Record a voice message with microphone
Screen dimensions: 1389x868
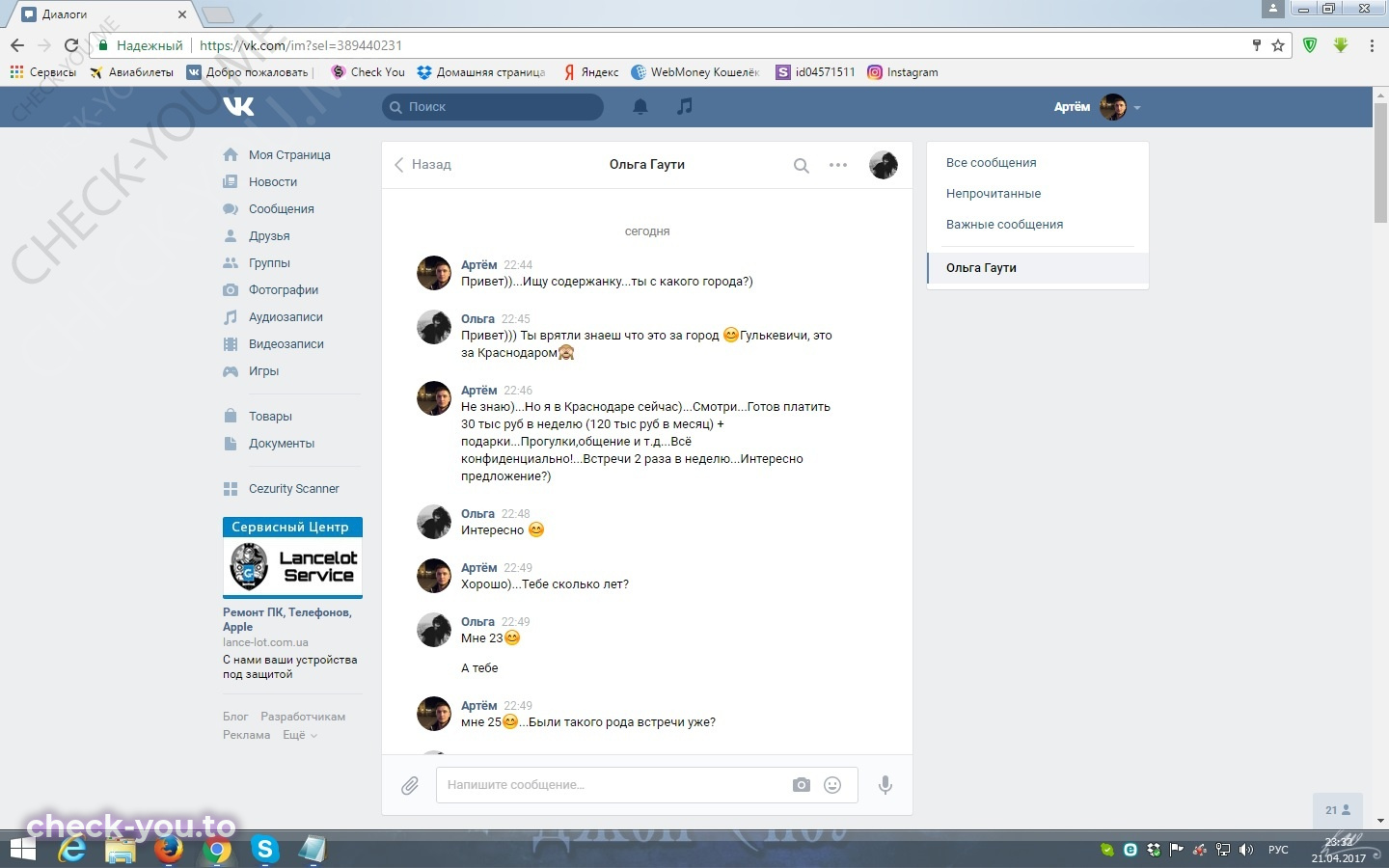[x=885, y=785]
